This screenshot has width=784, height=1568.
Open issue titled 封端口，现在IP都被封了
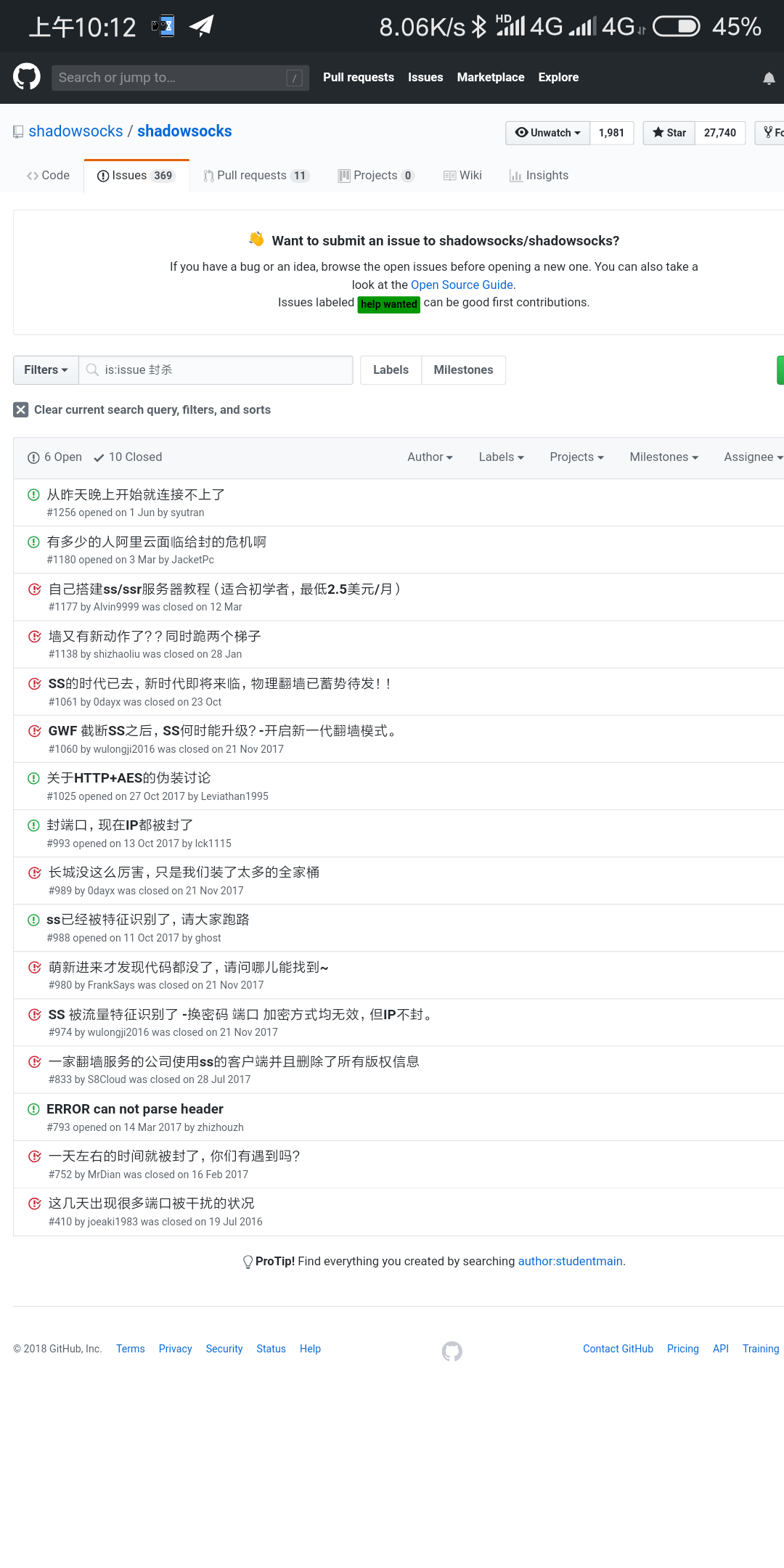coord(120,825)
